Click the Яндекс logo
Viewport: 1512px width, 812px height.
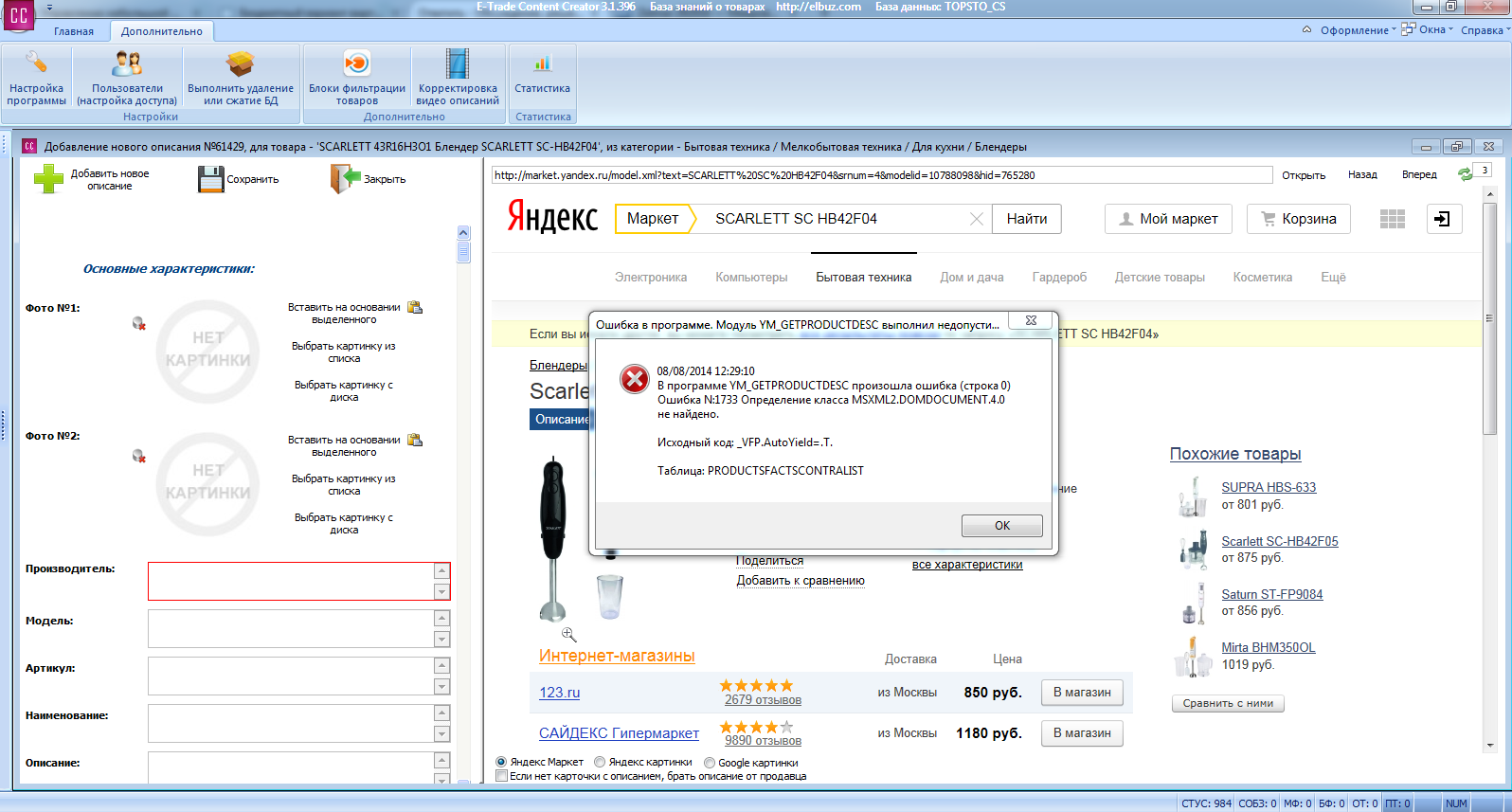[552, 217]
